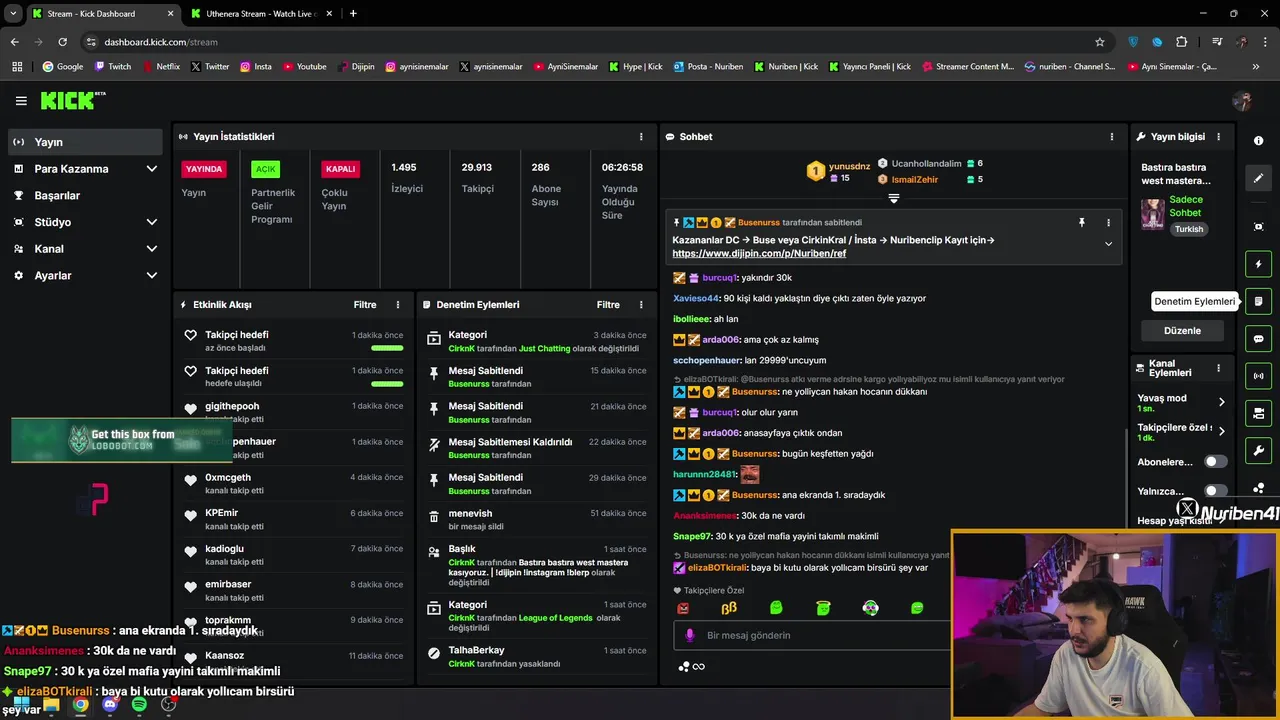The width and height of the screenshot is (1280, 720).
Task: Click the wrench tools icon in right sidebar
Action: click(x=1259, y=450)
